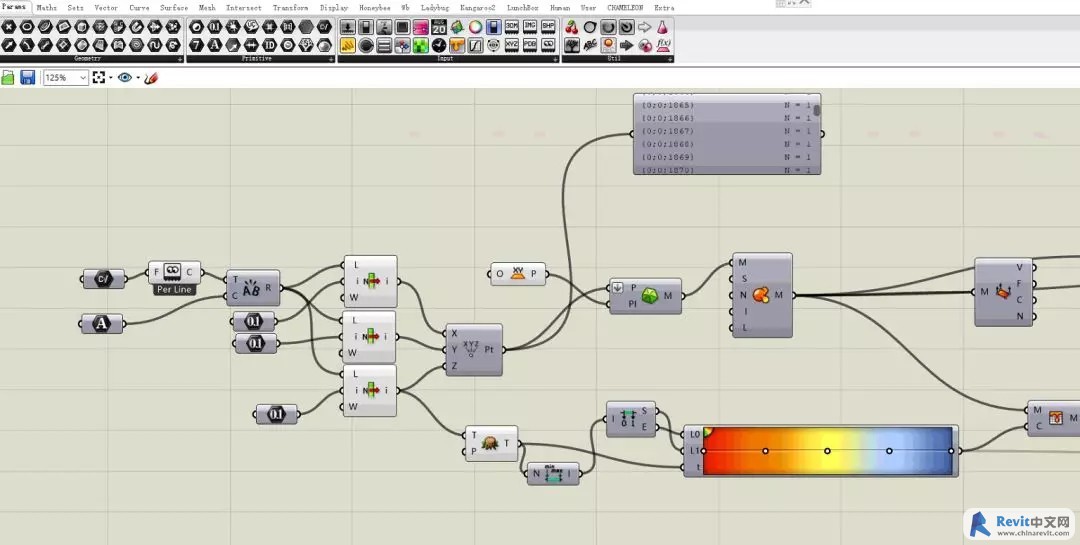Open the file with the green folder icon
The image size is (1080, 545).
pos(8,78)
